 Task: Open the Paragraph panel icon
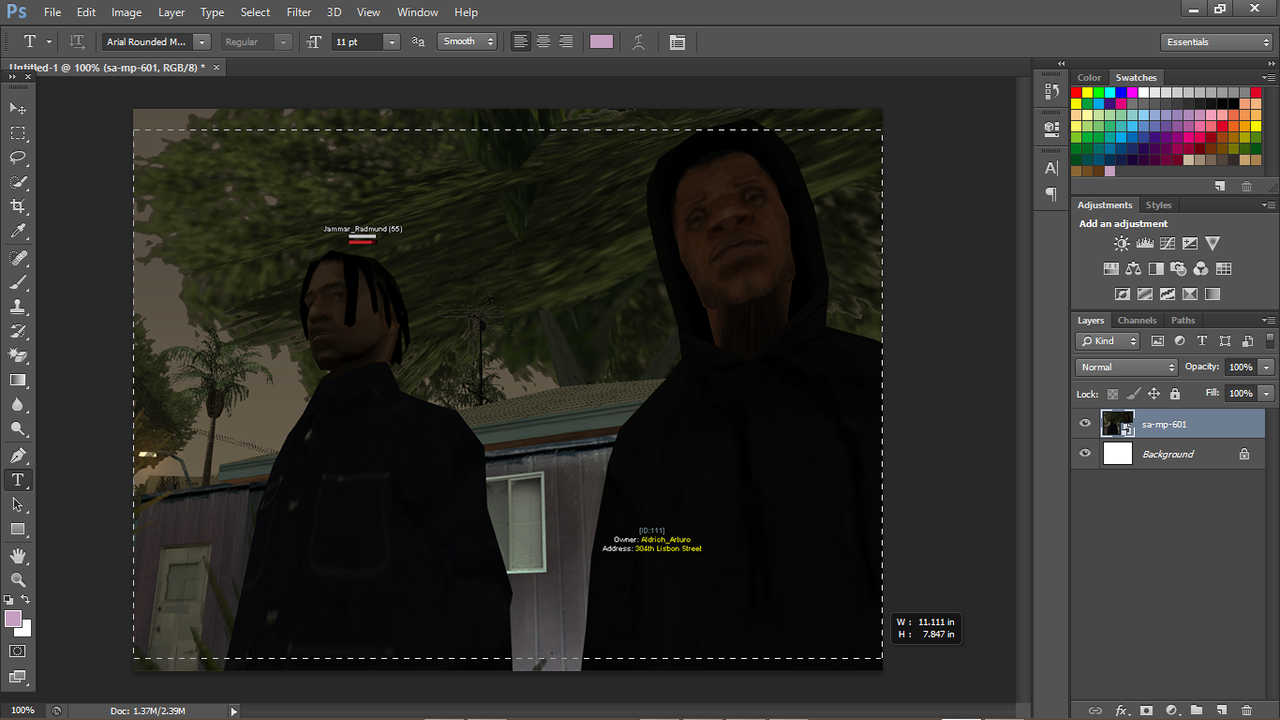click(x=1051, y=194)
